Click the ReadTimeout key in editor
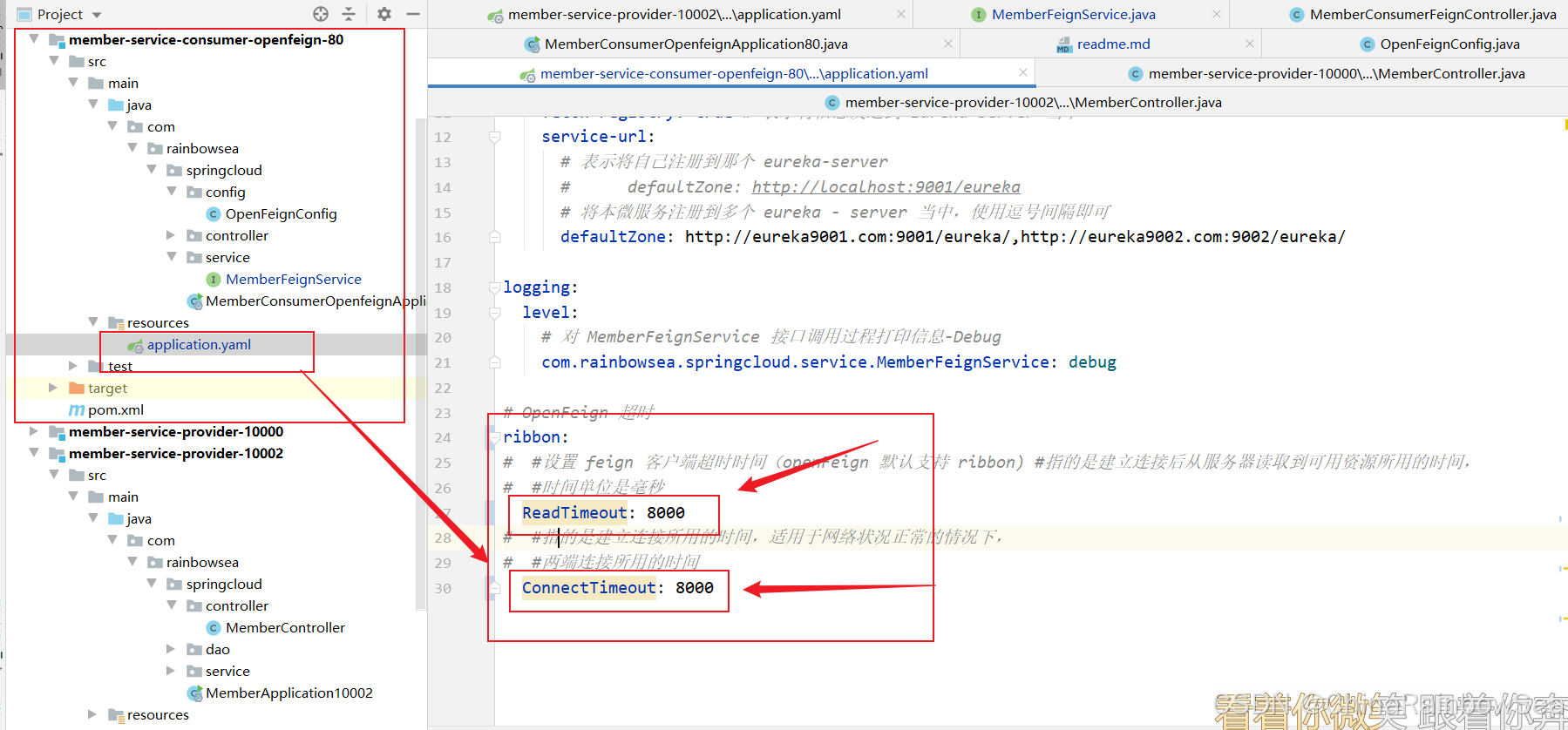Viewport: 1568px width, 730px height. [574, 513]
